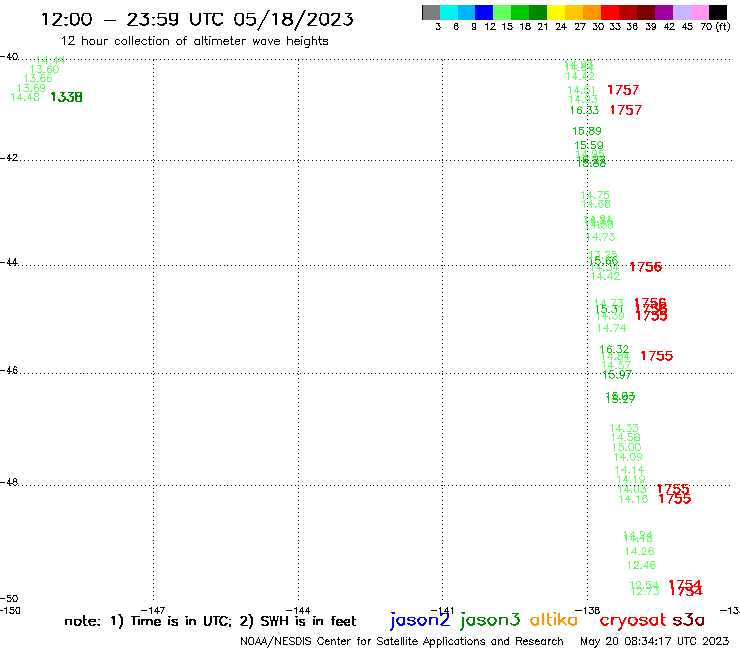Click the -144 longitude axis label
The height and width of the screenshot is (650, 740).
[298, 610]
